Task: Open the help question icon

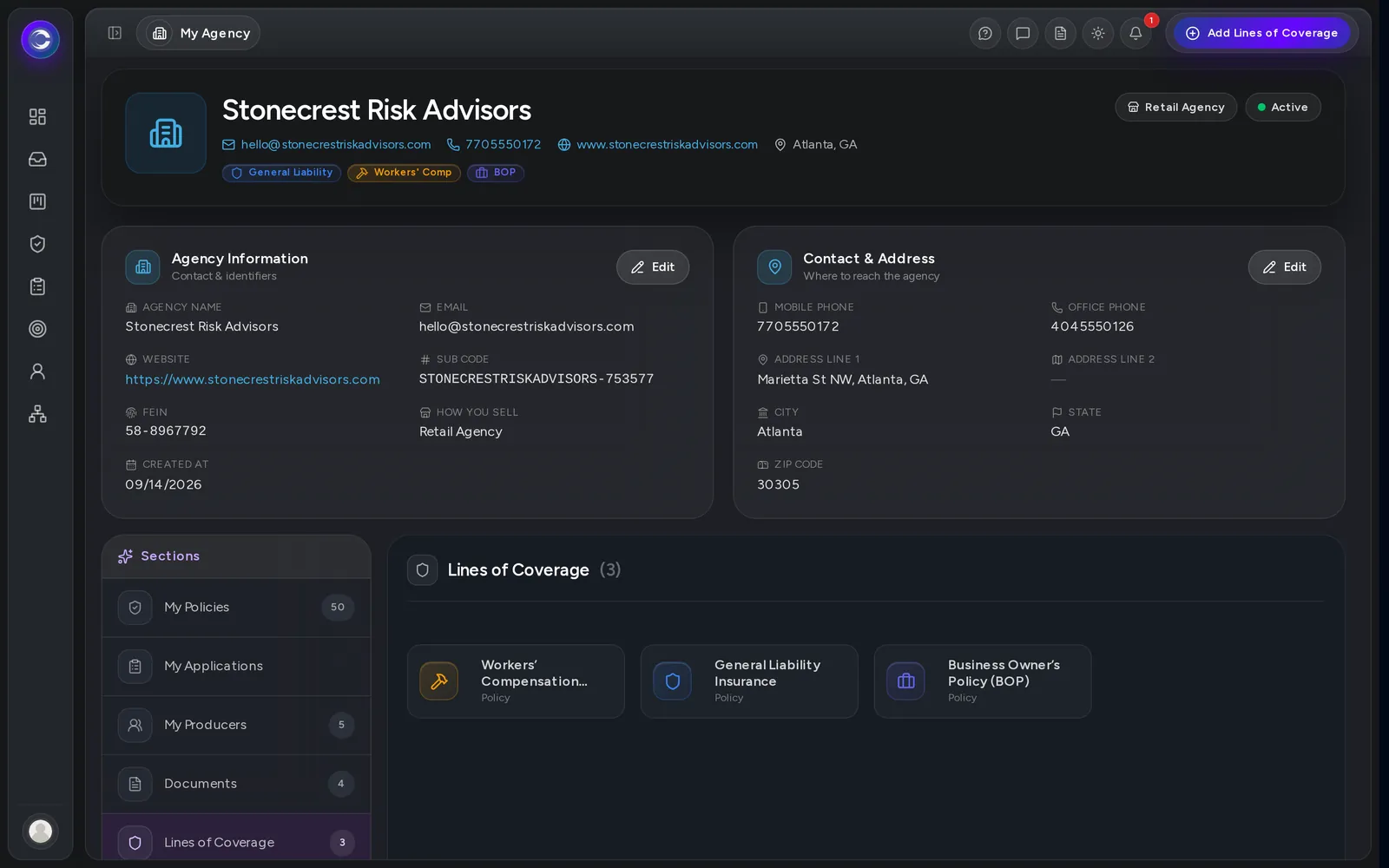Action: click(x=985, y=33)
